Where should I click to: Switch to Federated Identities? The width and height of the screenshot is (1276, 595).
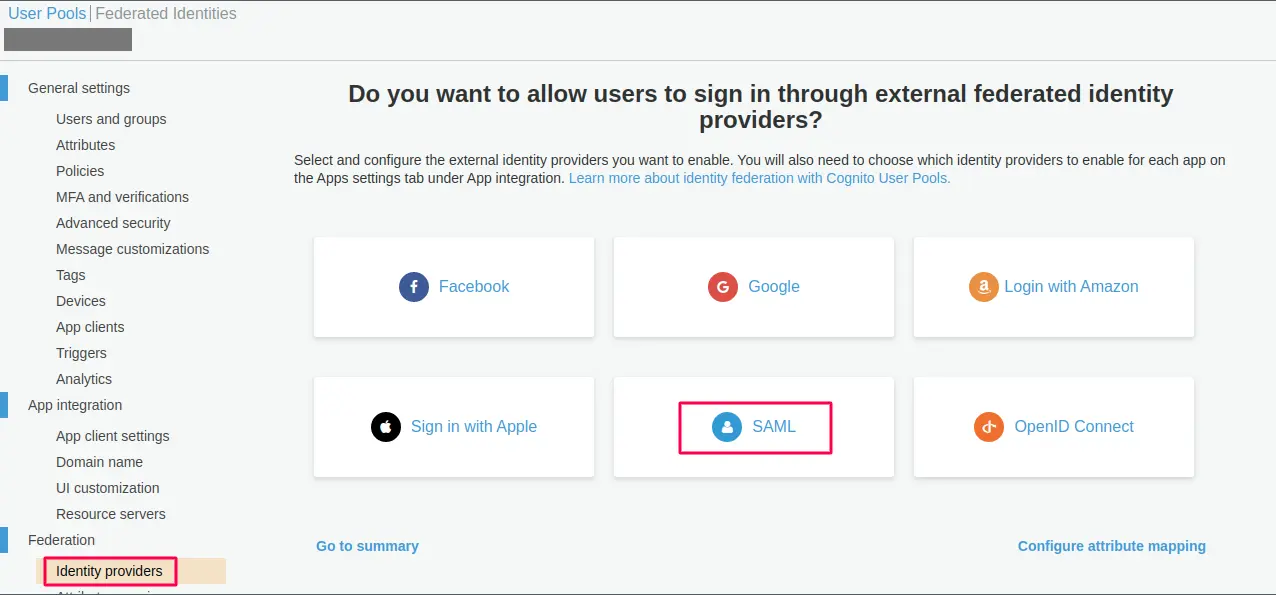click(x=166, y=13)
